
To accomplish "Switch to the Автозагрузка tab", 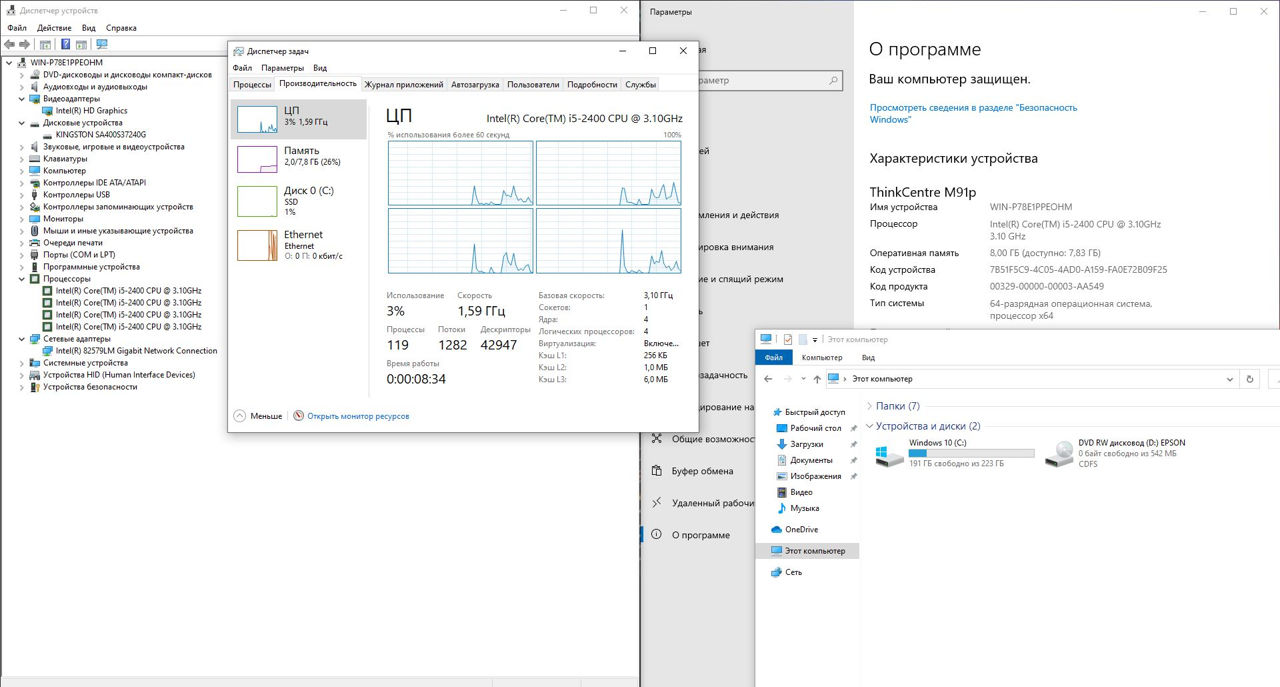I will coord(475,85).
